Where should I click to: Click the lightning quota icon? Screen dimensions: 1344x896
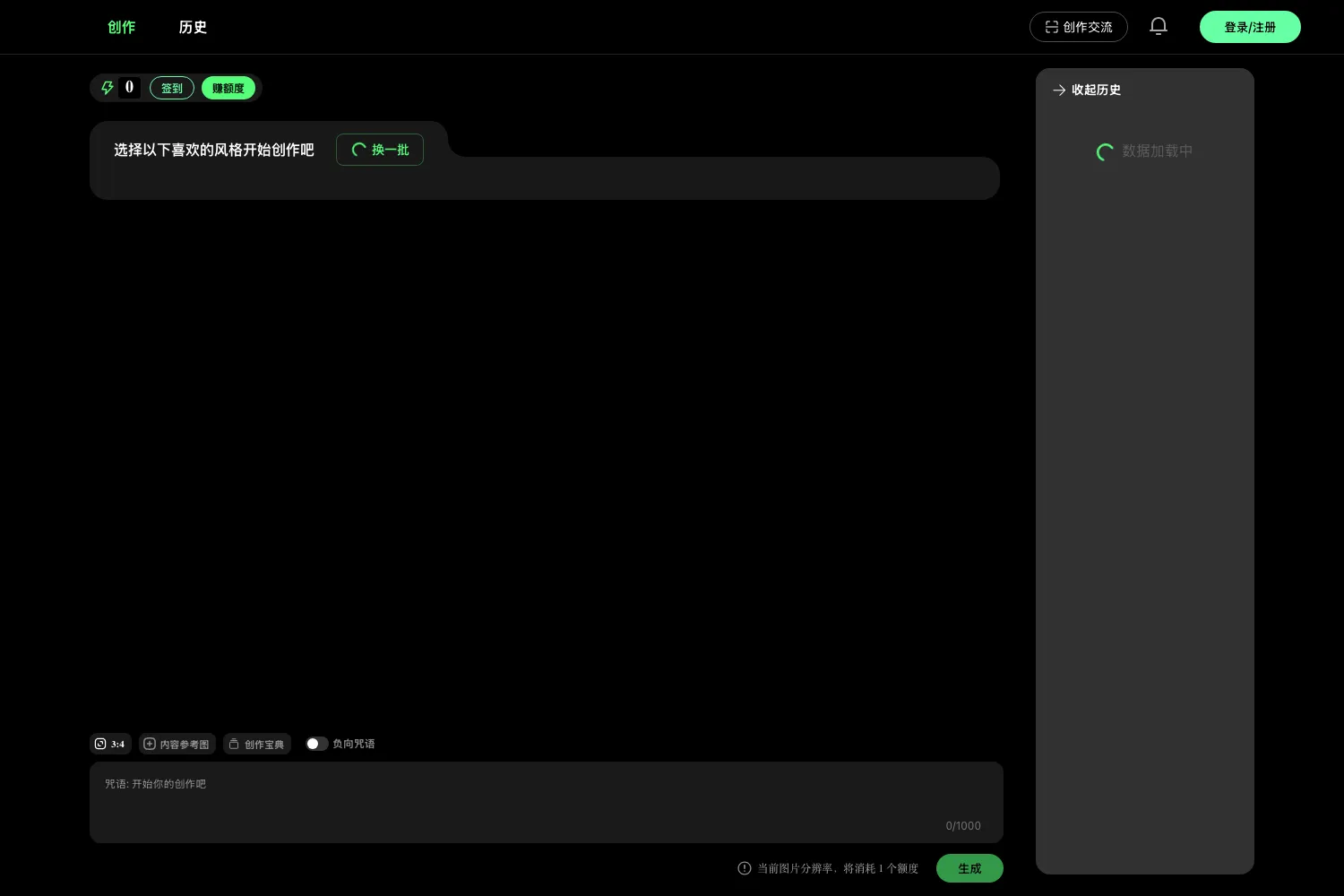tap(108, 88)
